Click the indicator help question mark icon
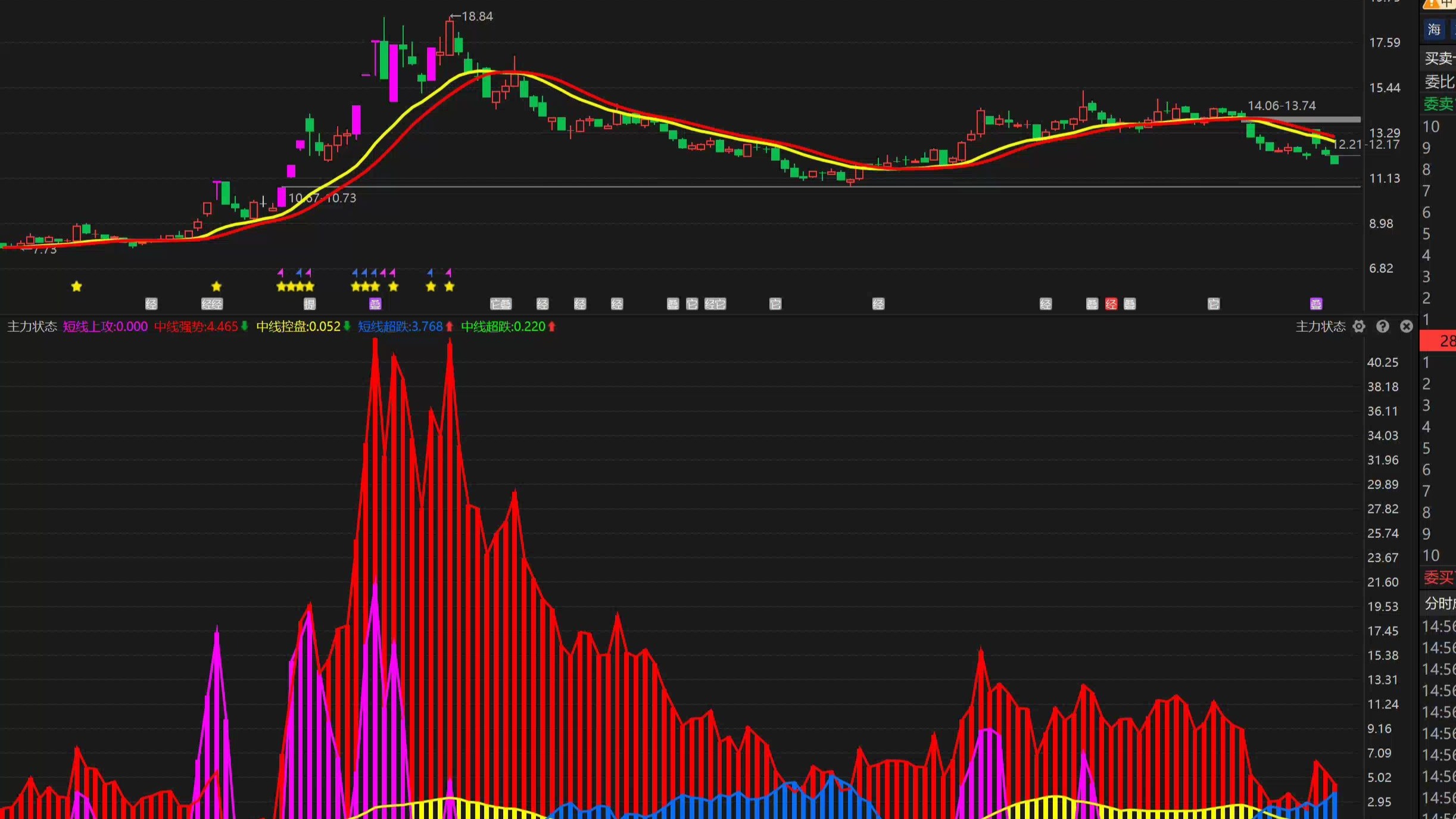1456x819 pixels. pyautogui.click(x=1382, y=326)
